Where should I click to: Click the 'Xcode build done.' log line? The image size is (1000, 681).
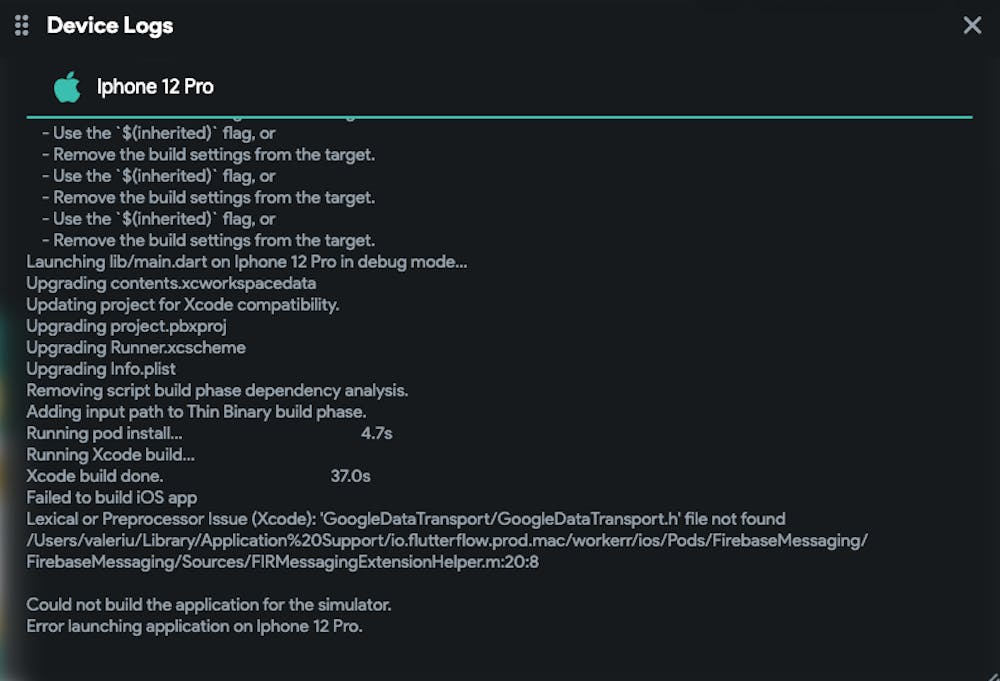click(94, 476)
